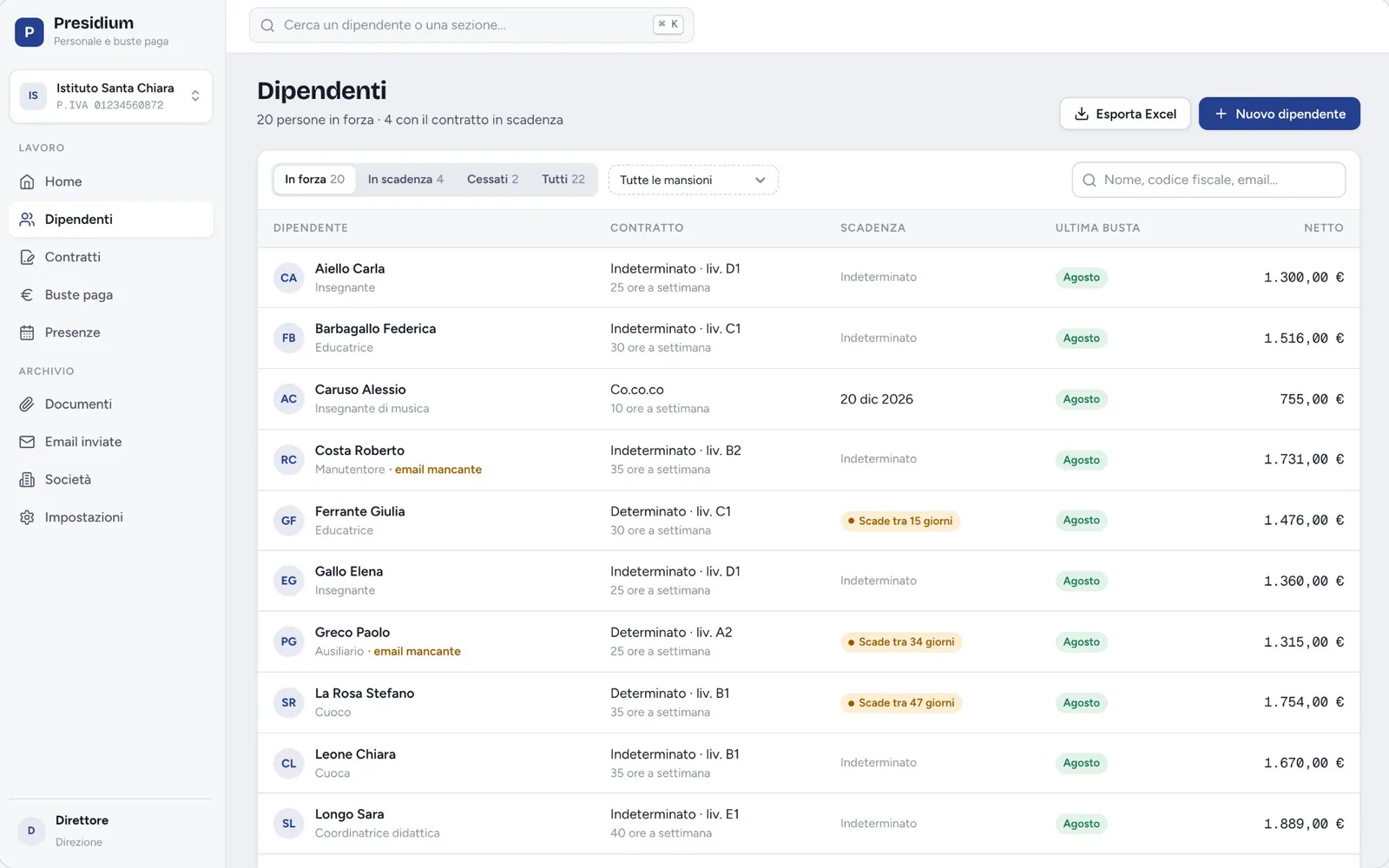Add a Nuovo dipendente

tap(1280, 114)
